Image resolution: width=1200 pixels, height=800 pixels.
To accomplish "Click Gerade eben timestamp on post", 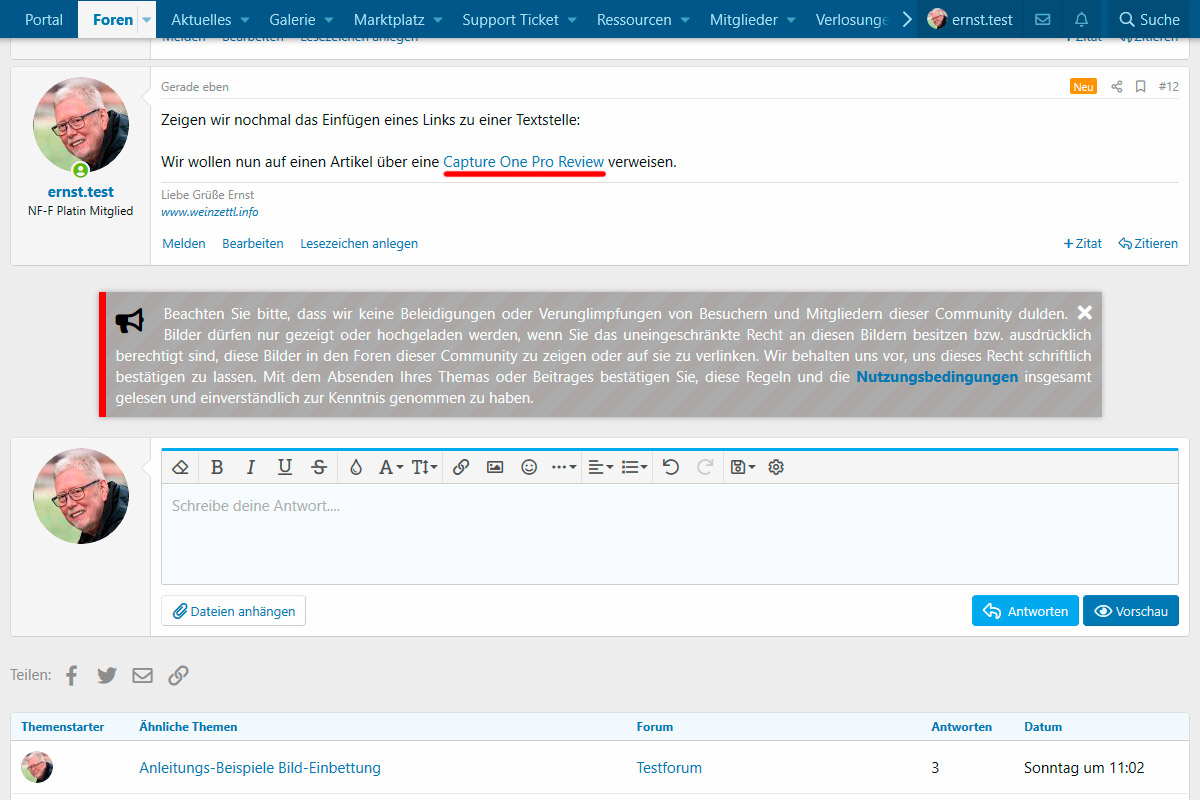I will tap(195, 87).
